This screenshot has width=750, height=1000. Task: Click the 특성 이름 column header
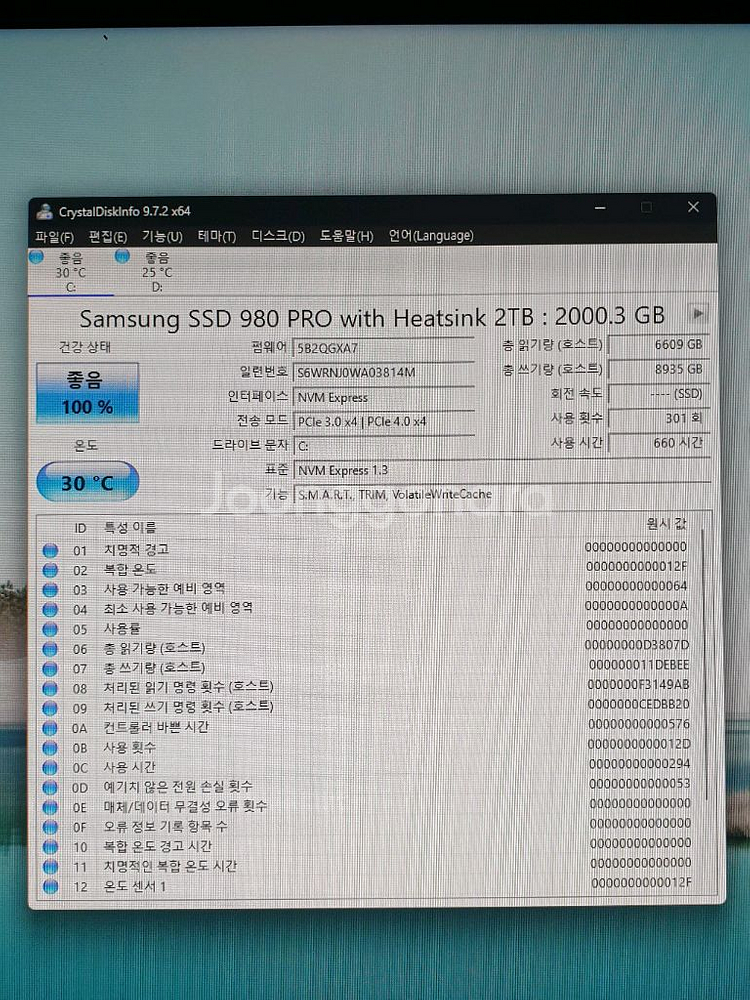click(130, 527)
